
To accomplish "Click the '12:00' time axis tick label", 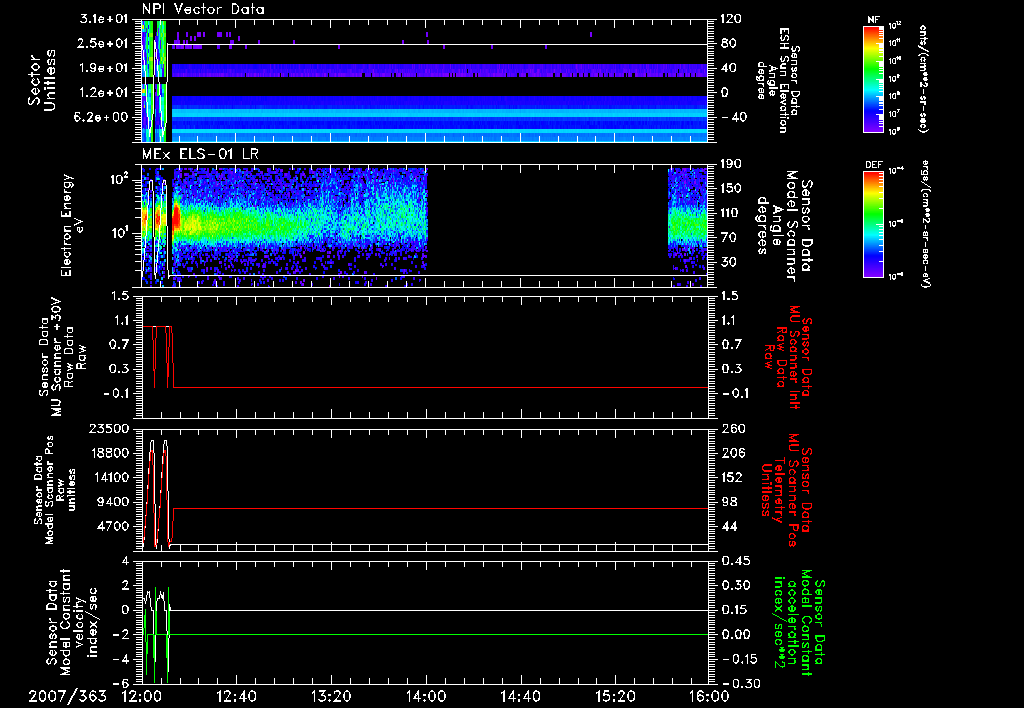I will 142,696.
